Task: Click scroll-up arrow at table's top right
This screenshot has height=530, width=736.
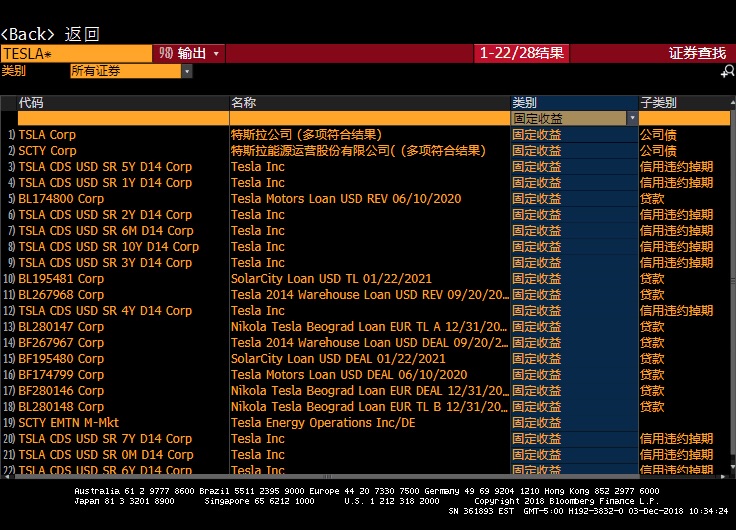Action: tap(733, 101)
